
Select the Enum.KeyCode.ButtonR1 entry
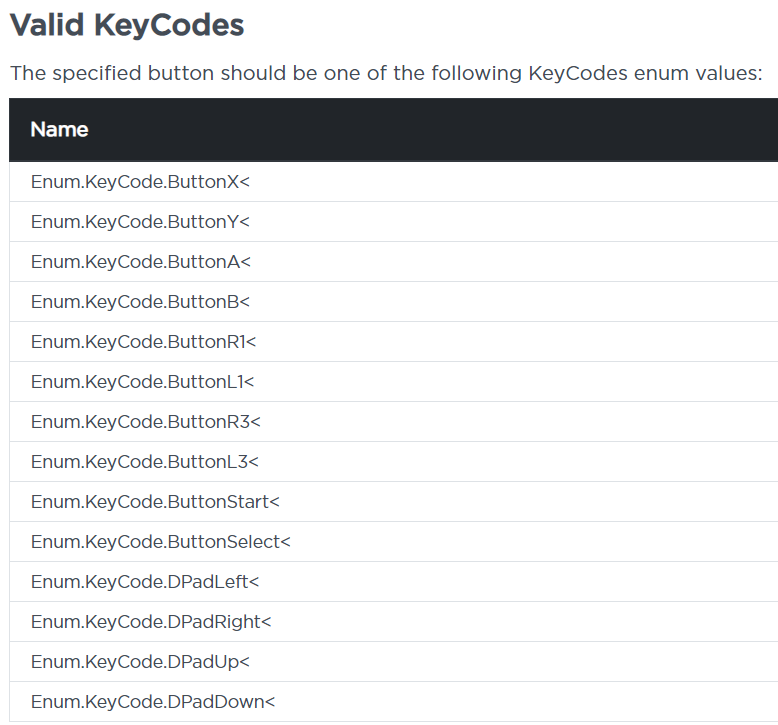tap(143, 342)
